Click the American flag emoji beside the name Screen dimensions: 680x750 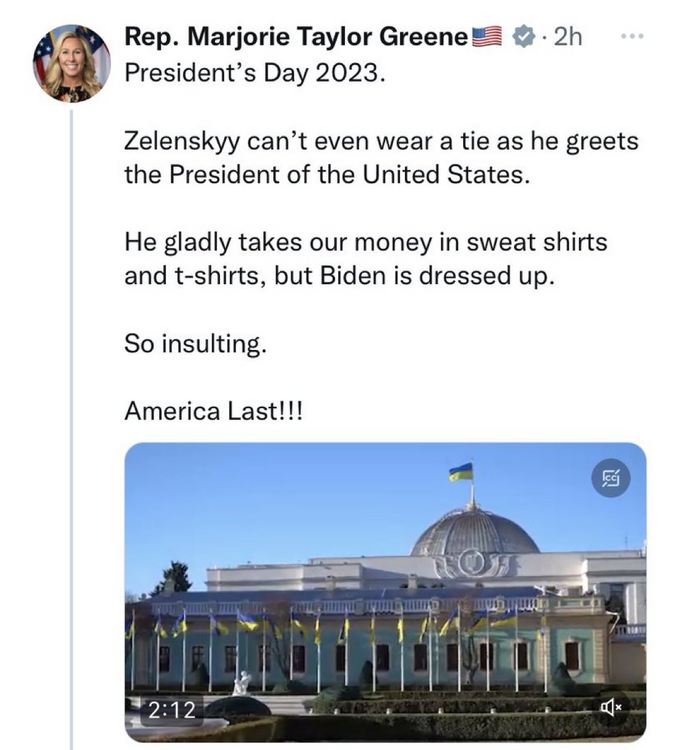(x=487, y=38)
